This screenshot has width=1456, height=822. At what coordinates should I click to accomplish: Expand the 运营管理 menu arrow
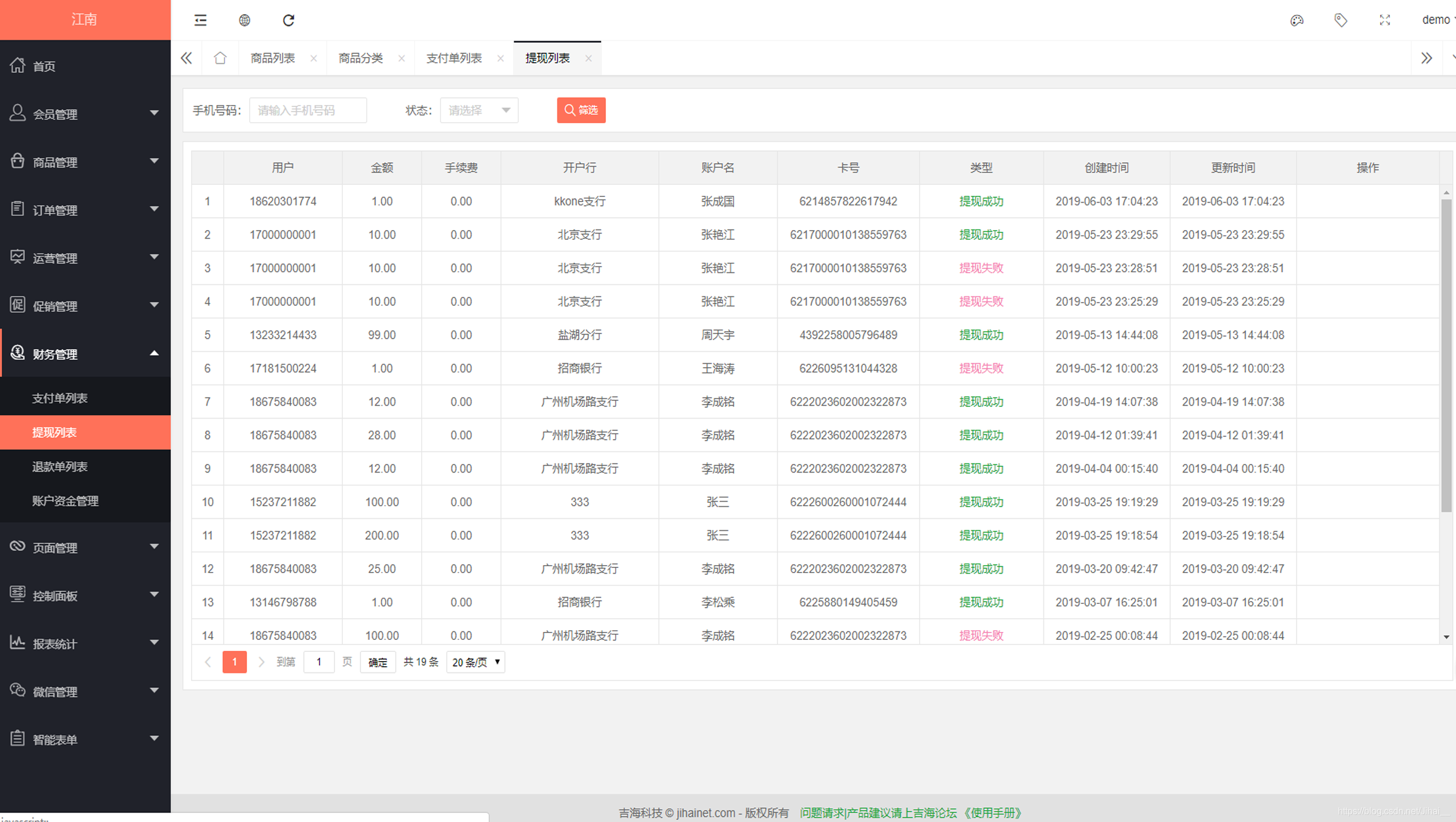[x=154, y=257]
